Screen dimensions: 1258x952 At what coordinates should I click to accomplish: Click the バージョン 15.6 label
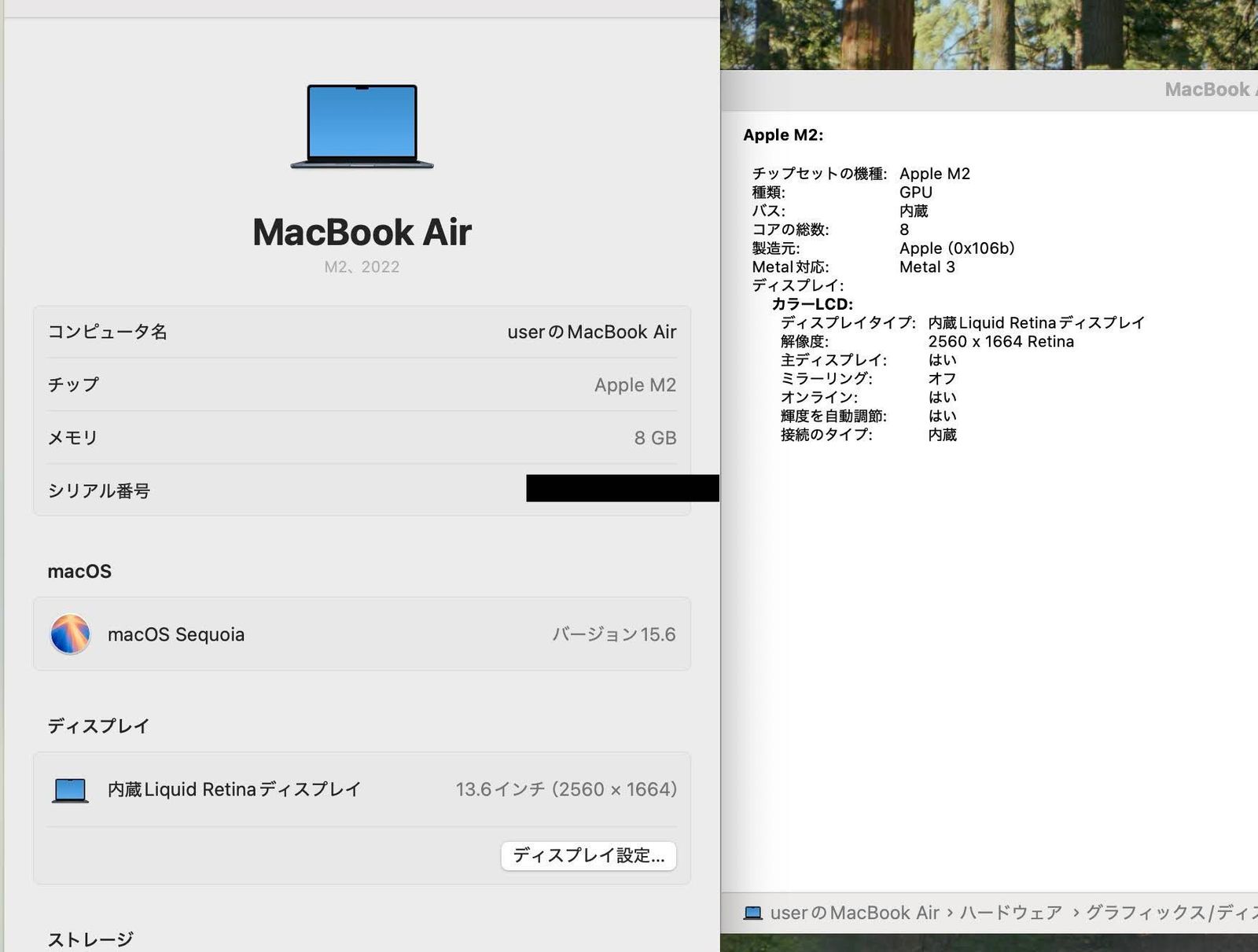613,634
